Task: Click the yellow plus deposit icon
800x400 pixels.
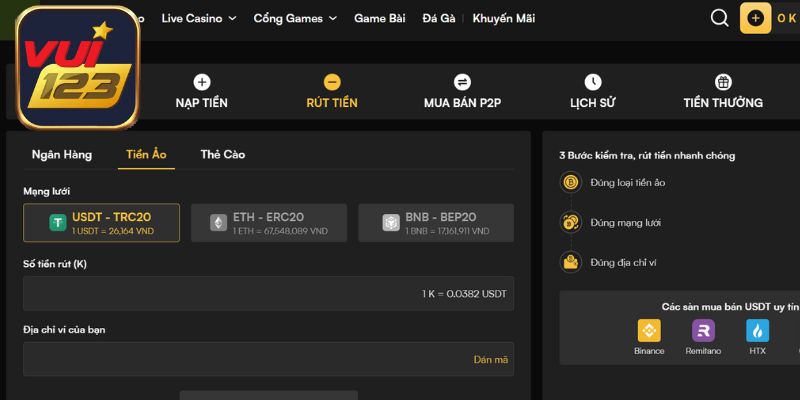Action: (x=755, y=18)
